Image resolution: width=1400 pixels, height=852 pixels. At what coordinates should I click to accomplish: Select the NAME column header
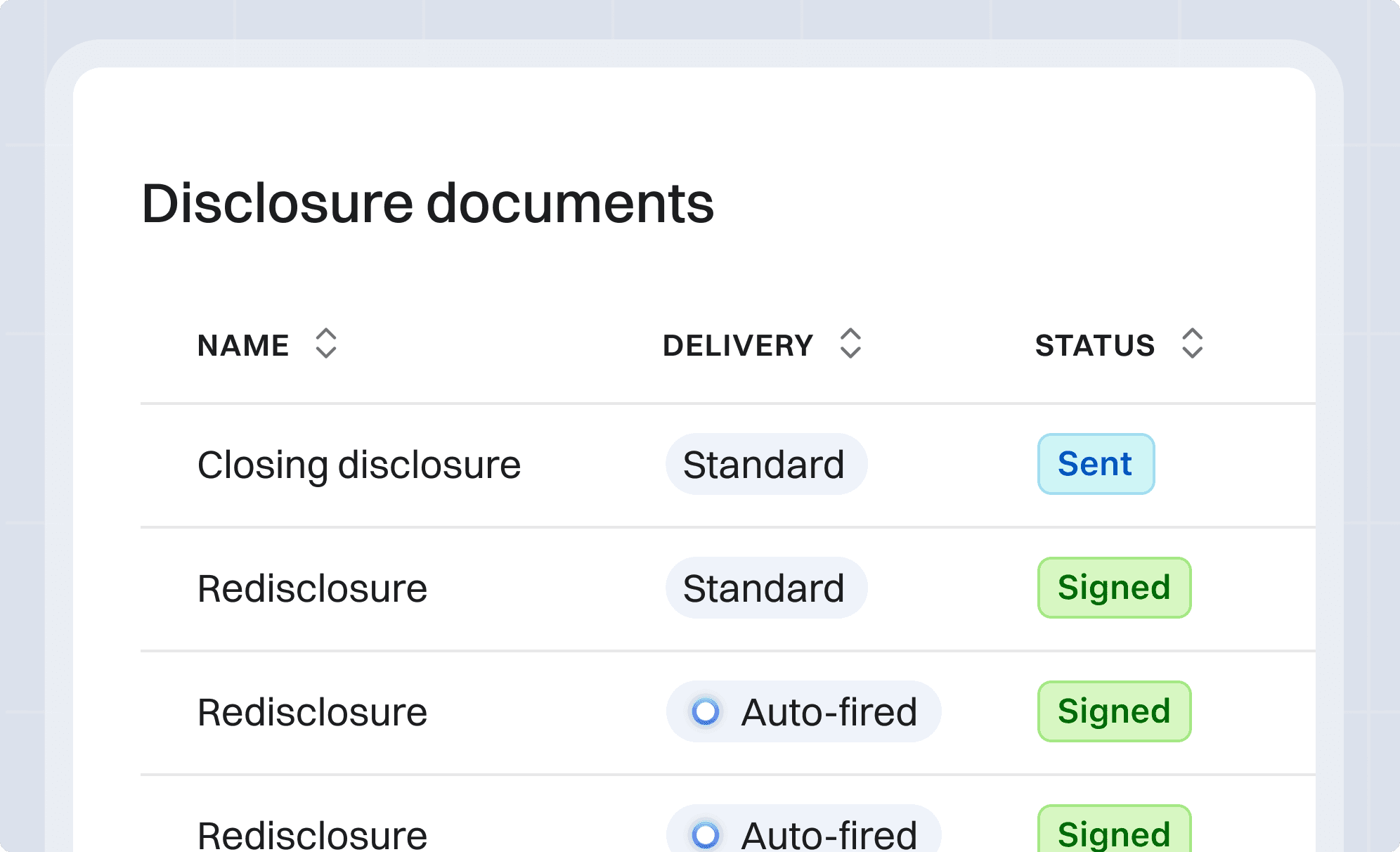(242, 345)
